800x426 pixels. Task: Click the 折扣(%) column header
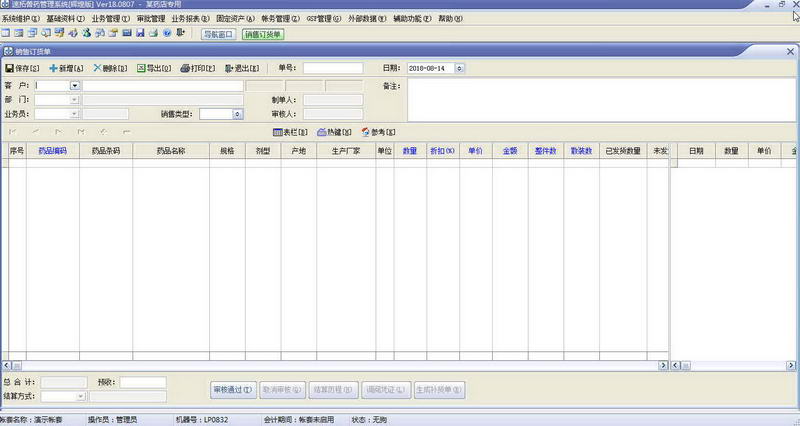point(443,151)
